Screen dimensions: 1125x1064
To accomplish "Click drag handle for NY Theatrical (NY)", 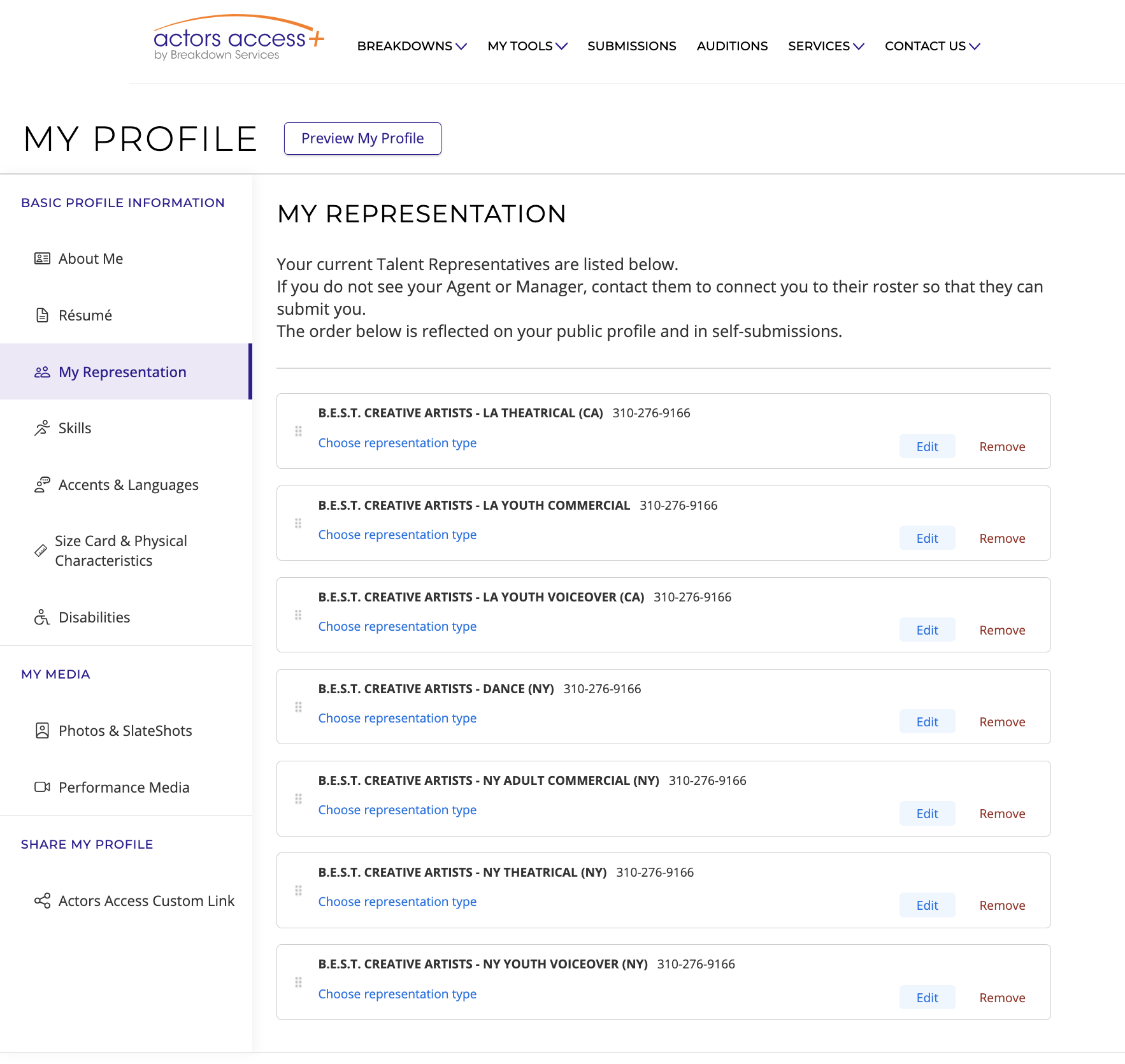I will pos(298,891).
